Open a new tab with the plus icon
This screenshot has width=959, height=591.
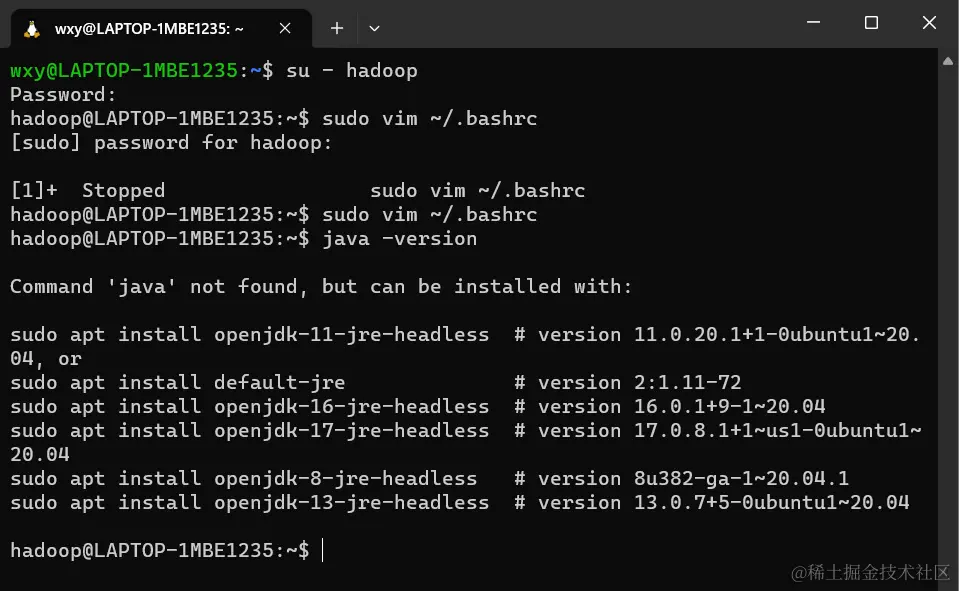(x=336, y=28)
